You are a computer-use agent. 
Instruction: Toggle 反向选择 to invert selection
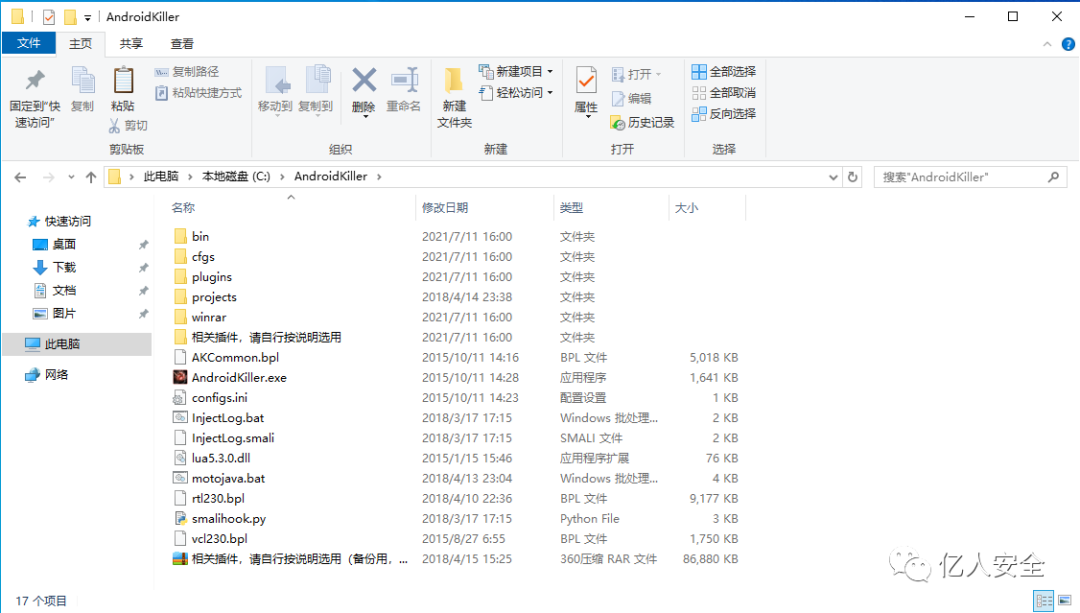(723, 113)
